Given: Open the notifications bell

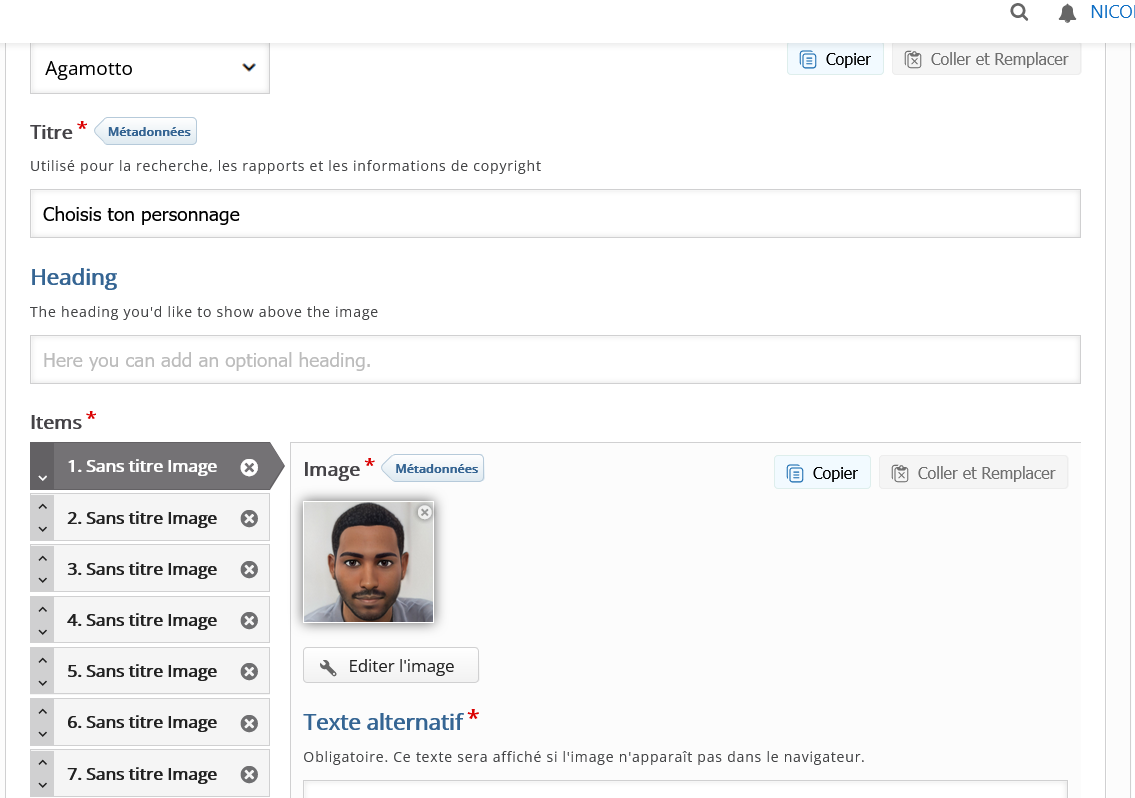Looking at the screenshot, I should point(1067,13).
